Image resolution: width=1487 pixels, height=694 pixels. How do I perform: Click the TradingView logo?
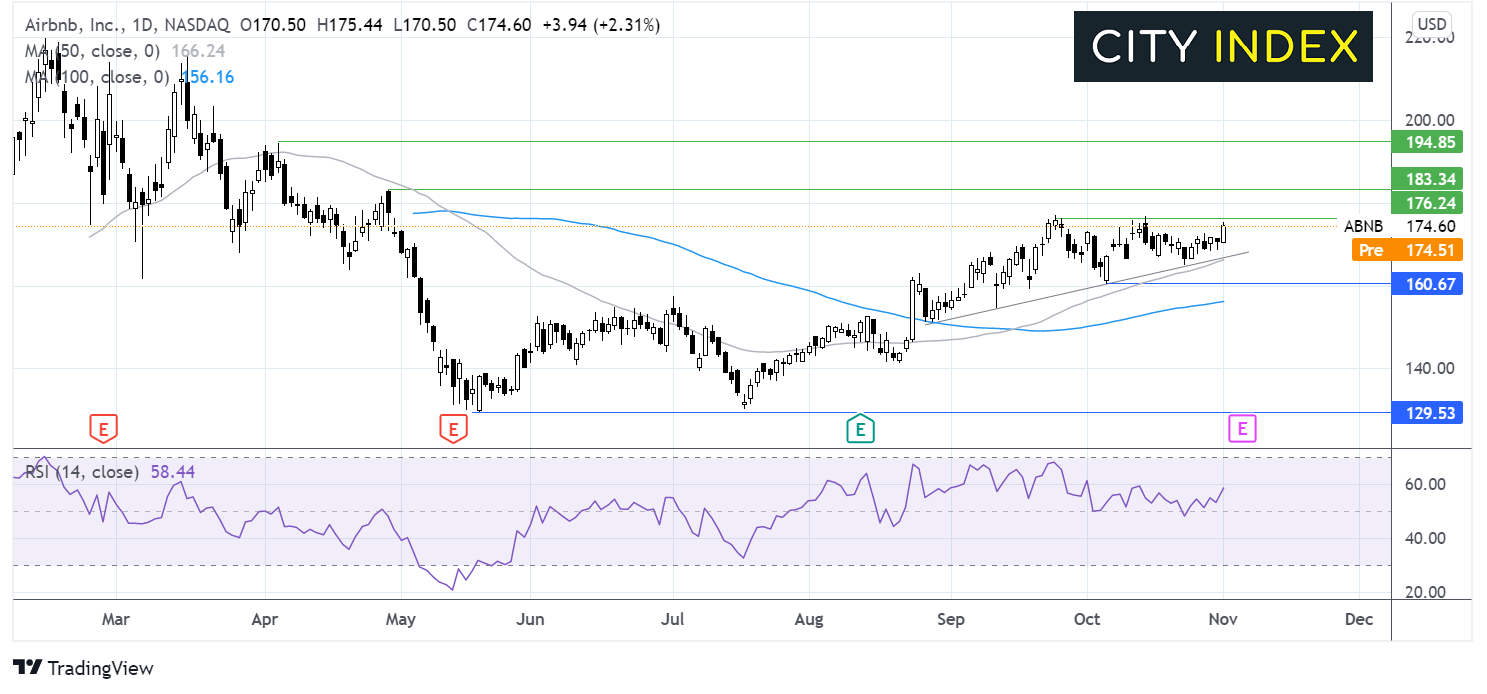coord(83,668)
